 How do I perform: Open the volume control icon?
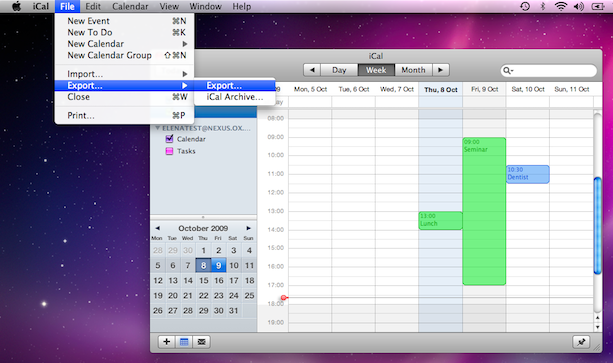click(579, 6)
